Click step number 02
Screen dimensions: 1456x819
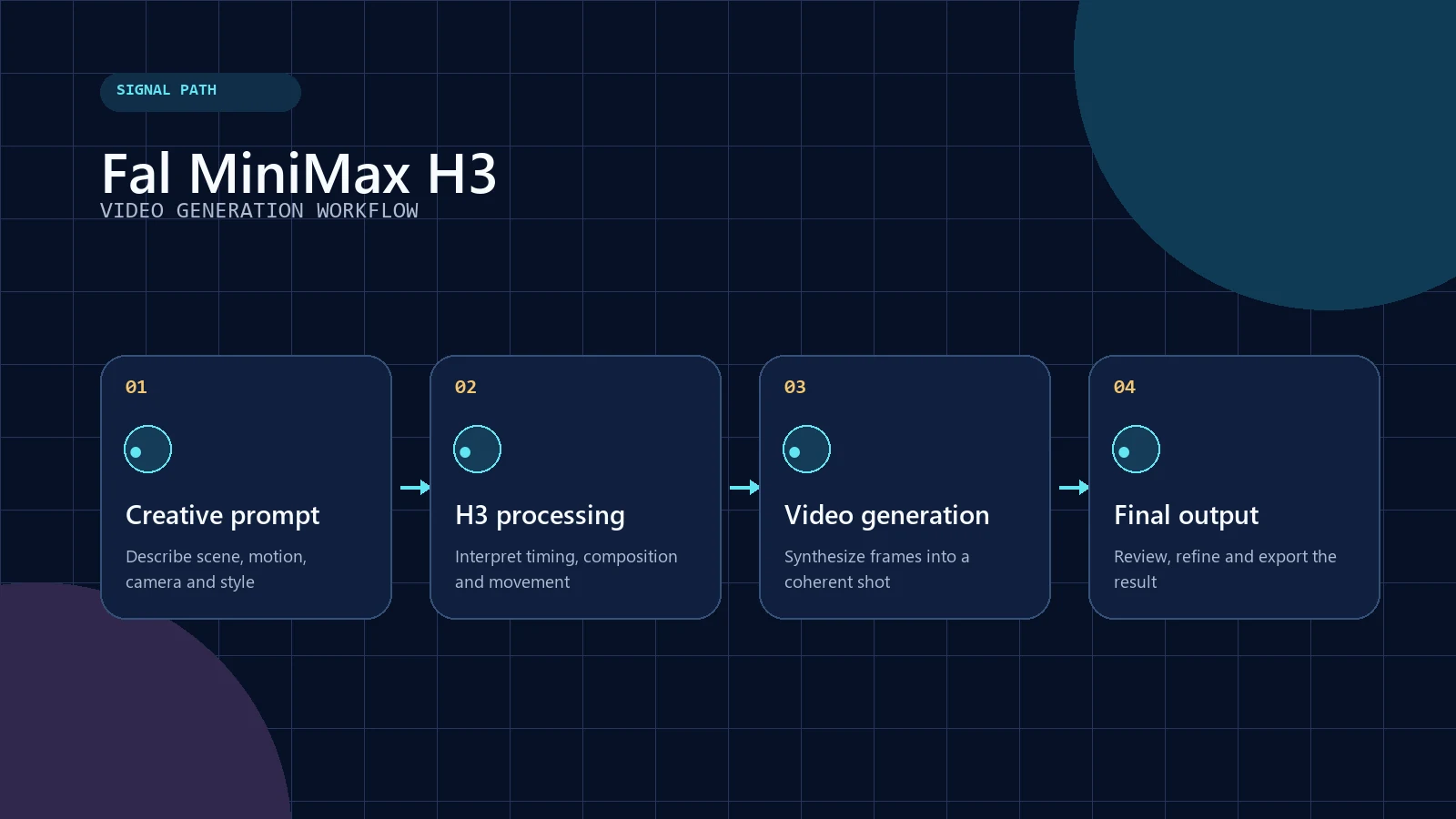(x=466, y=387)
